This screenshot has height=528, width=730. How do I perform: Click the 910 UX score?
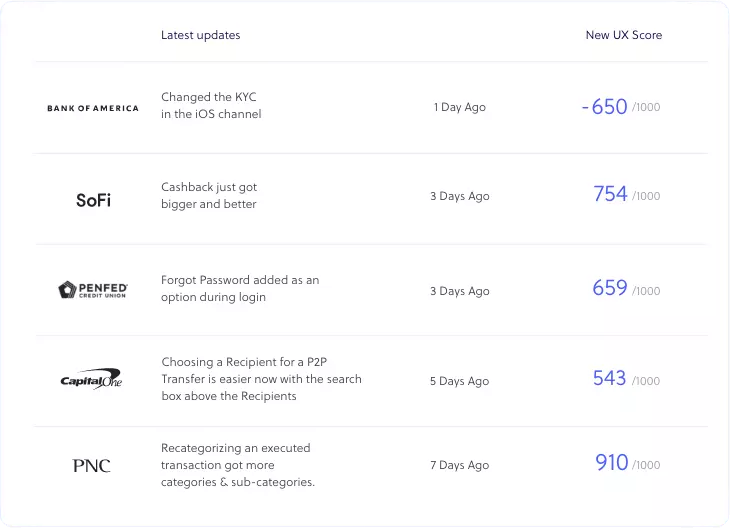click(x=612, y=462)
